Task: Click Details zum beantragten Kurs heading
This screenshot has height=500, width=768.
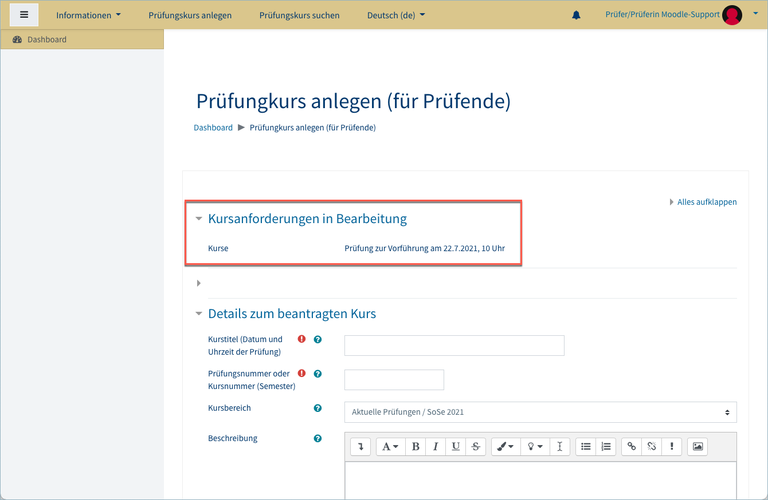Action: coord(292,313)
